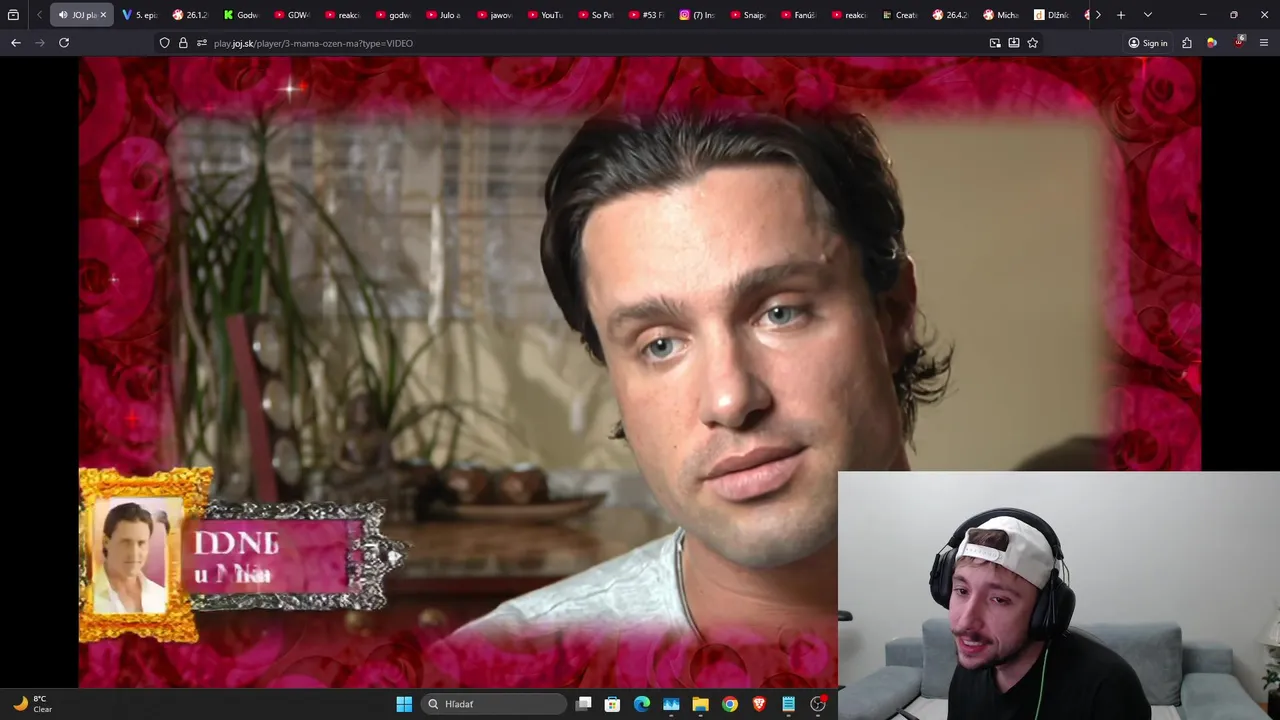
Task: Close the JOJ play tab
Action: click(102, 15)
